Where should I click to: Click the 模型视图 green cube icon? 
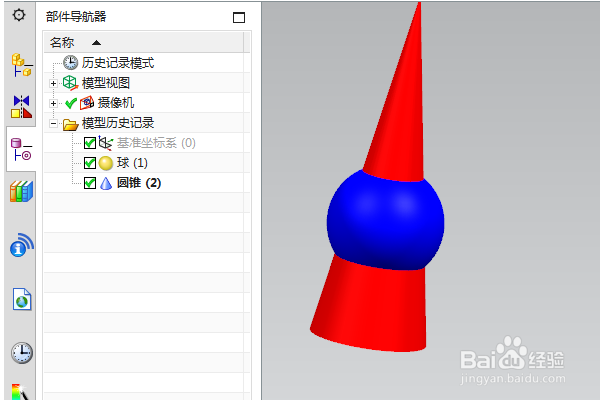click(70, 83)
